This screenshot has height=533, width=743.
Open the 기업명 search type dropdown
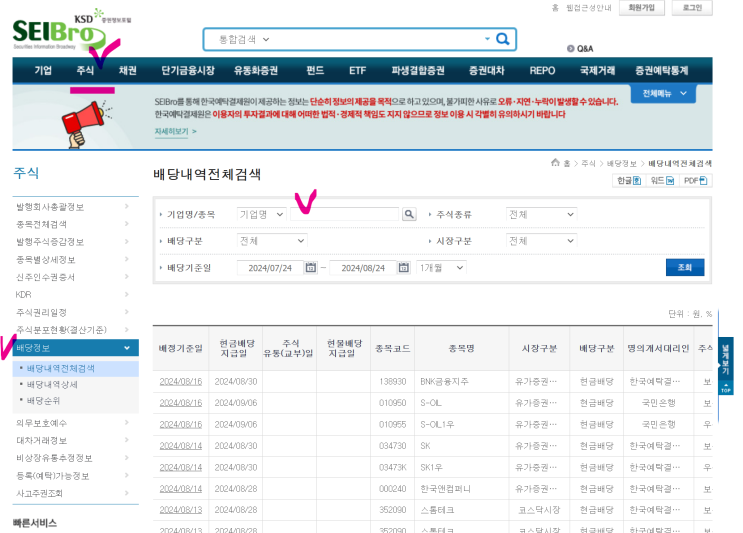(261, 215)
